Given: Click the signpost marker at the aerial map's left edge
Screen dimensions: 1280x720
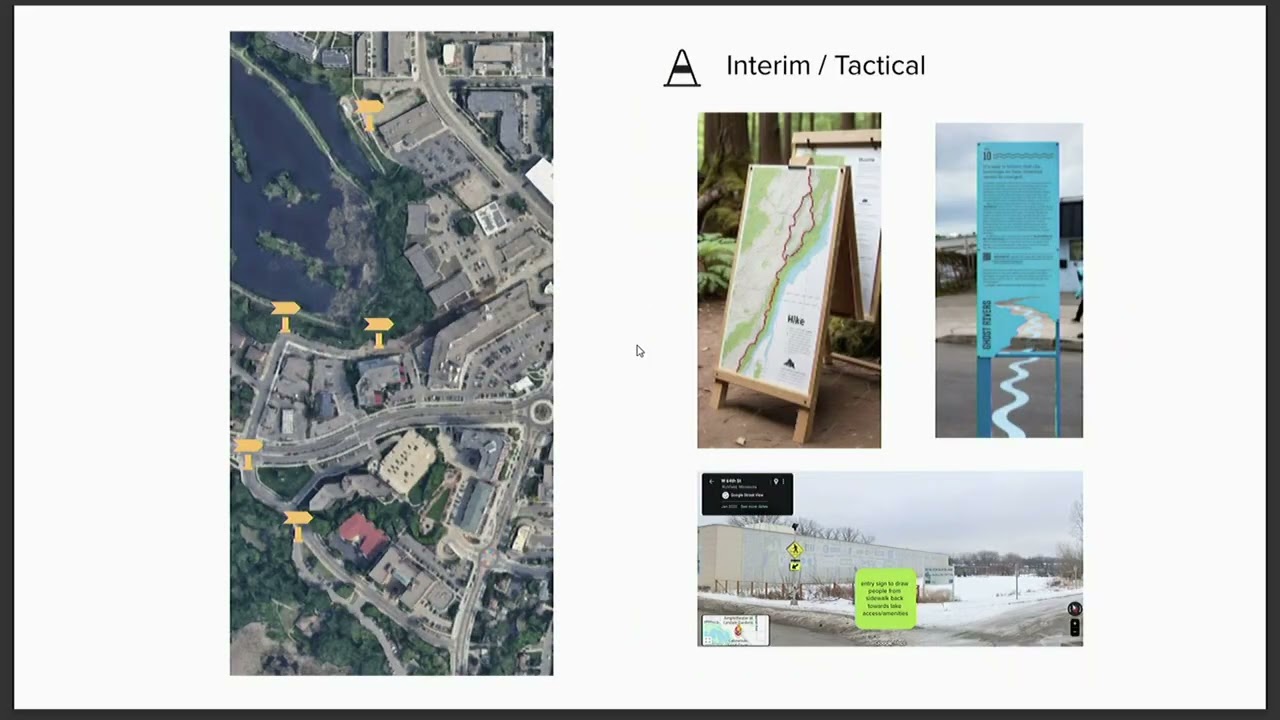Looking at the screenshot, I should (x=247, y=453).
